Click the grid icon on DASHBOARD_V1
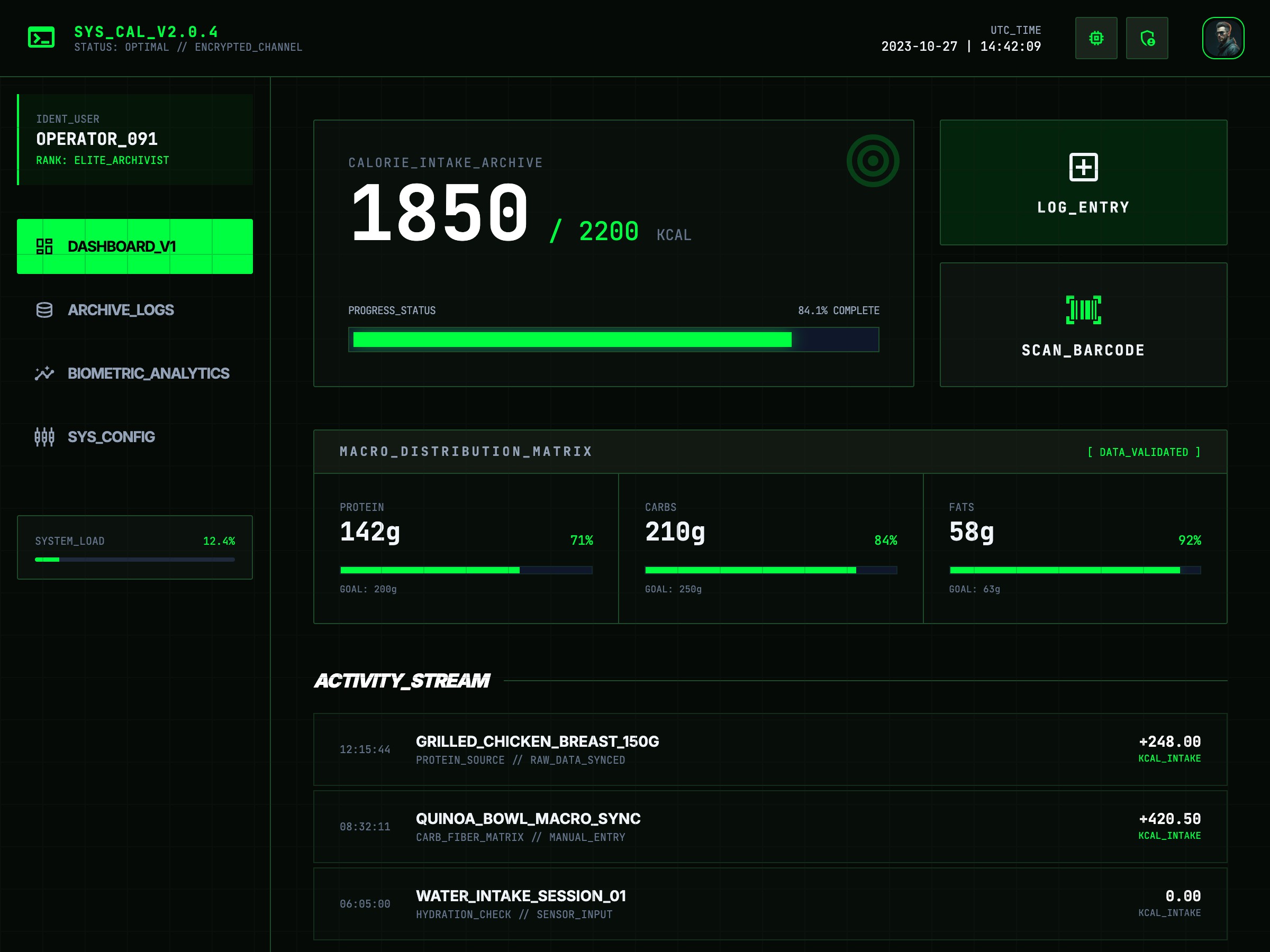This screenshot has height=952, width=1270. tap(45, 246)
